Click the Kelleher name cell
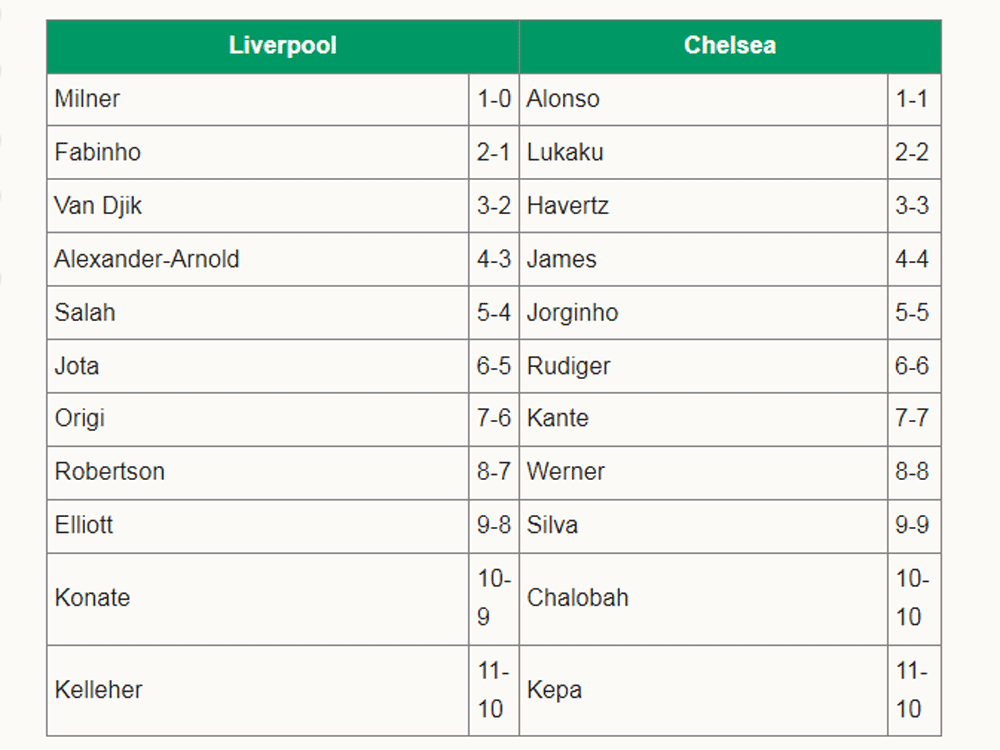Image resolution: width=1000 pixels, height=750 pixels. (x=258, y=691)
